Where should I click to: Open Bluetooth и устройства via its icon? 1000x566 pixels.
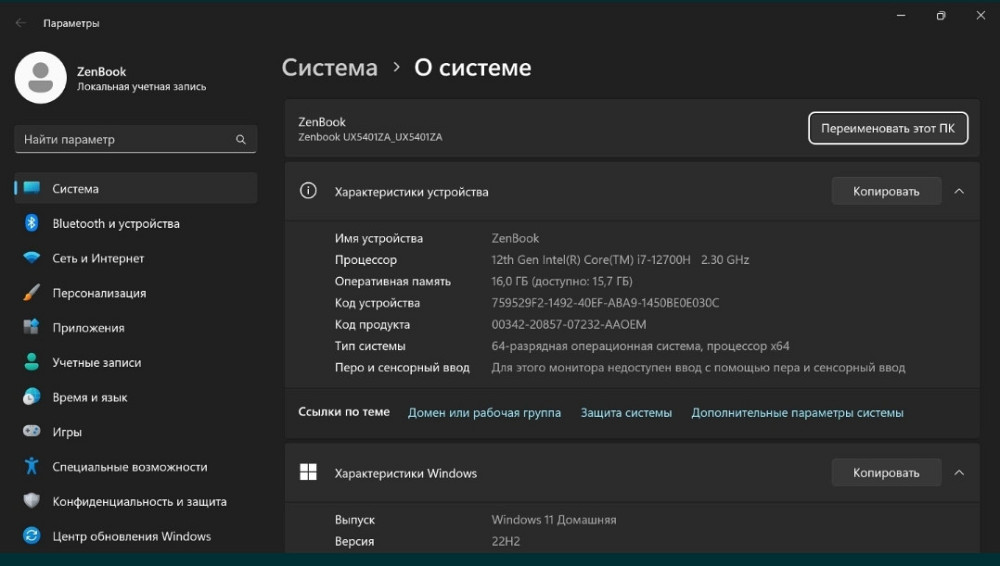(x=32, y=224)
